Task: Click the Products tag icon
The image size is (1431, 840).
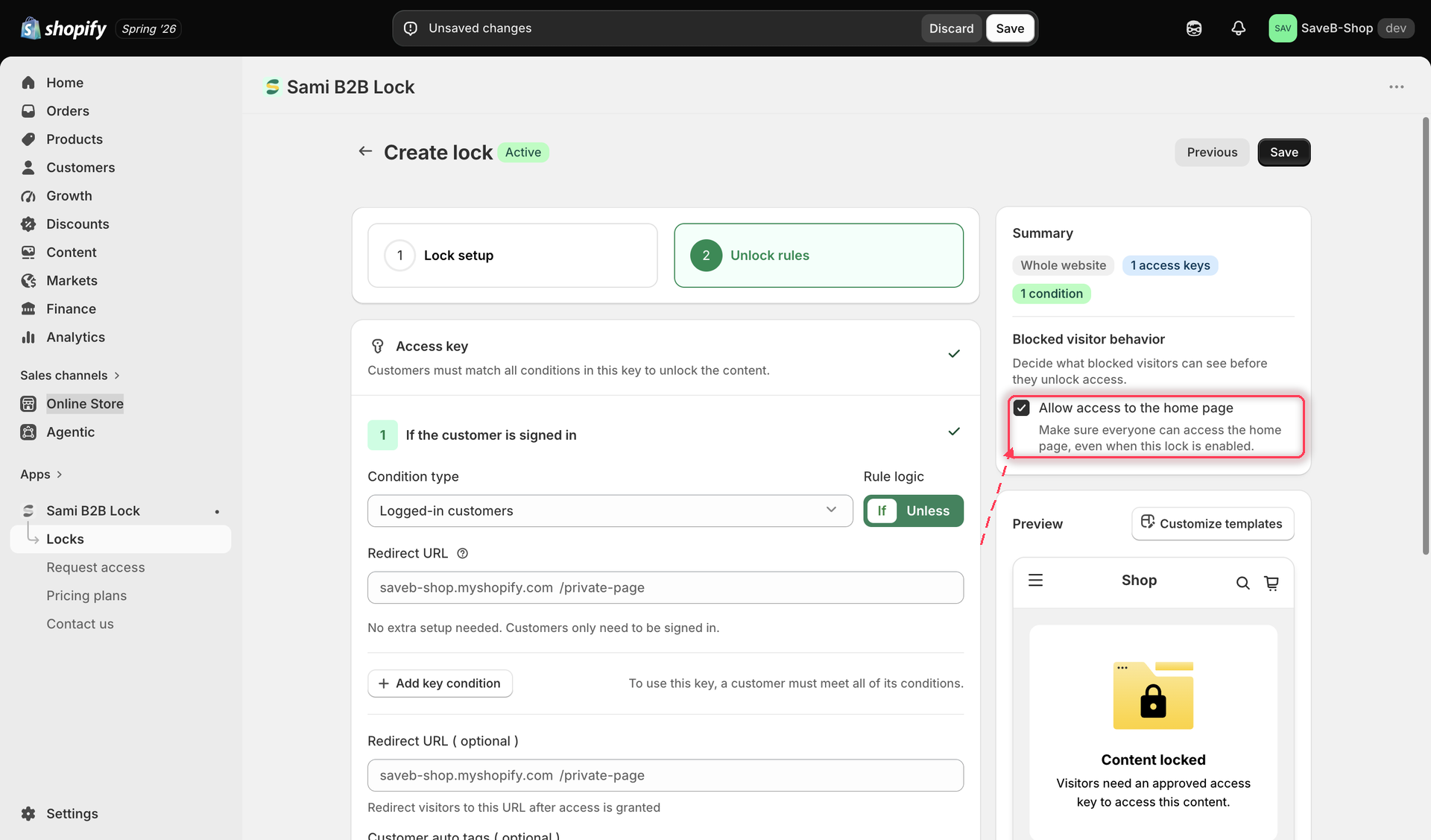Action: click(x=28, y=139)
